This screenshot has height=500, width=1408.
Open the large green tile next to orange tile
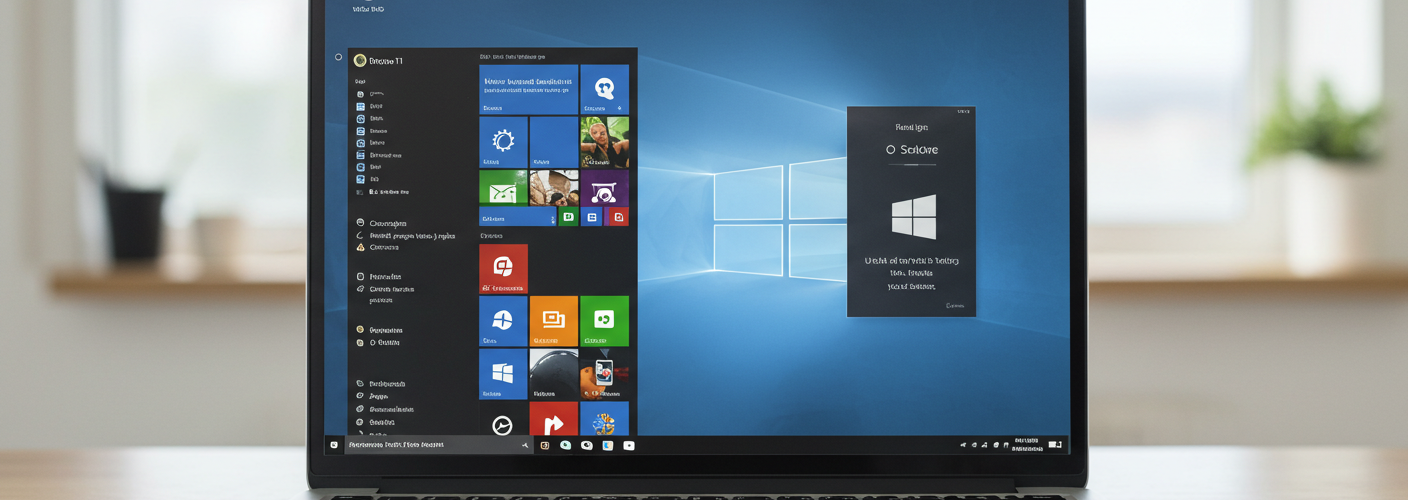point(604,321)
